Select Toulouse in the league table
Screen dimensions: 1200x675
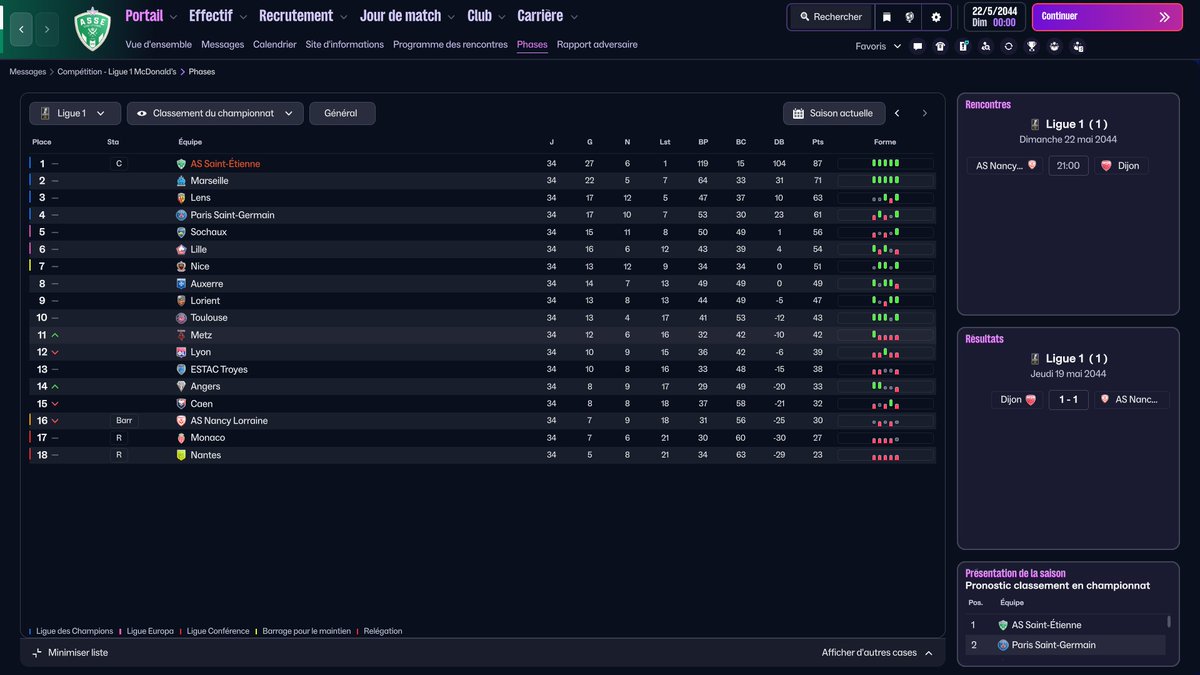pyautogui.click(x=482, y=318)
